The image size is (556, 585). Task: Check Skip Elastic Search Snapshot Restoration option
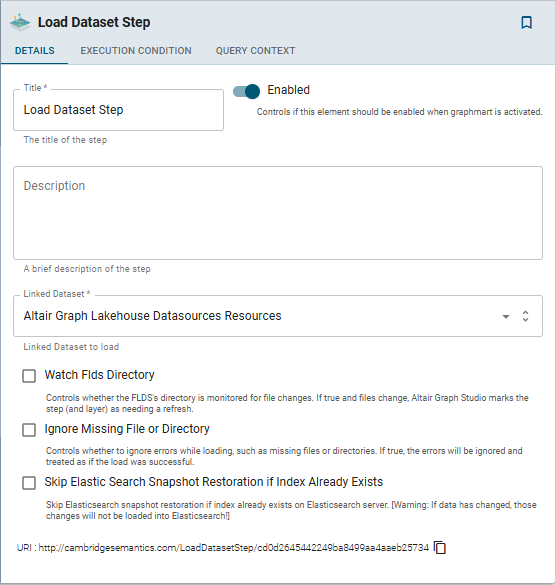[x=29, y=483]
